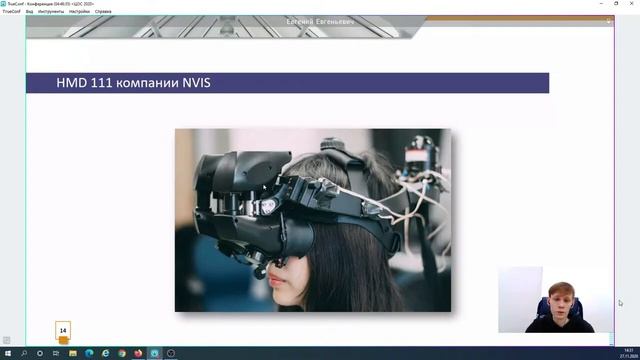Click the taskbar clock and date
Screen dimensions: 640x360
pyautogui.click(x=629, y=353)
